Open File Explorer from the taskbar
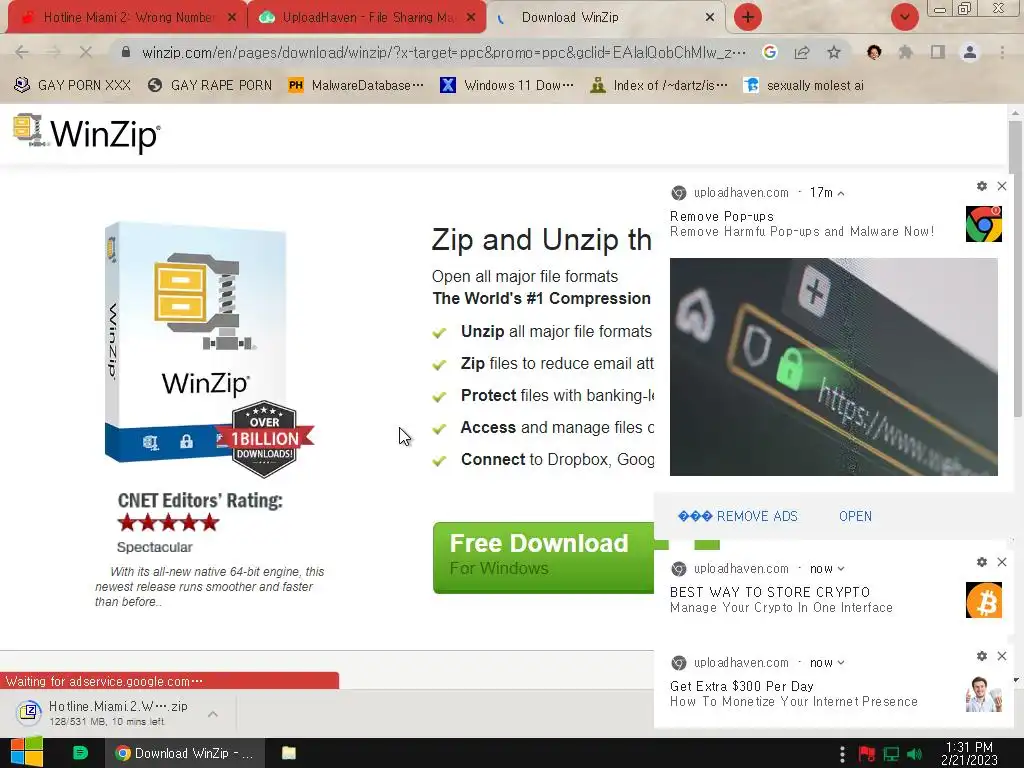The height and width of the screenshot is (768, 1024). (x=289, y=753)
